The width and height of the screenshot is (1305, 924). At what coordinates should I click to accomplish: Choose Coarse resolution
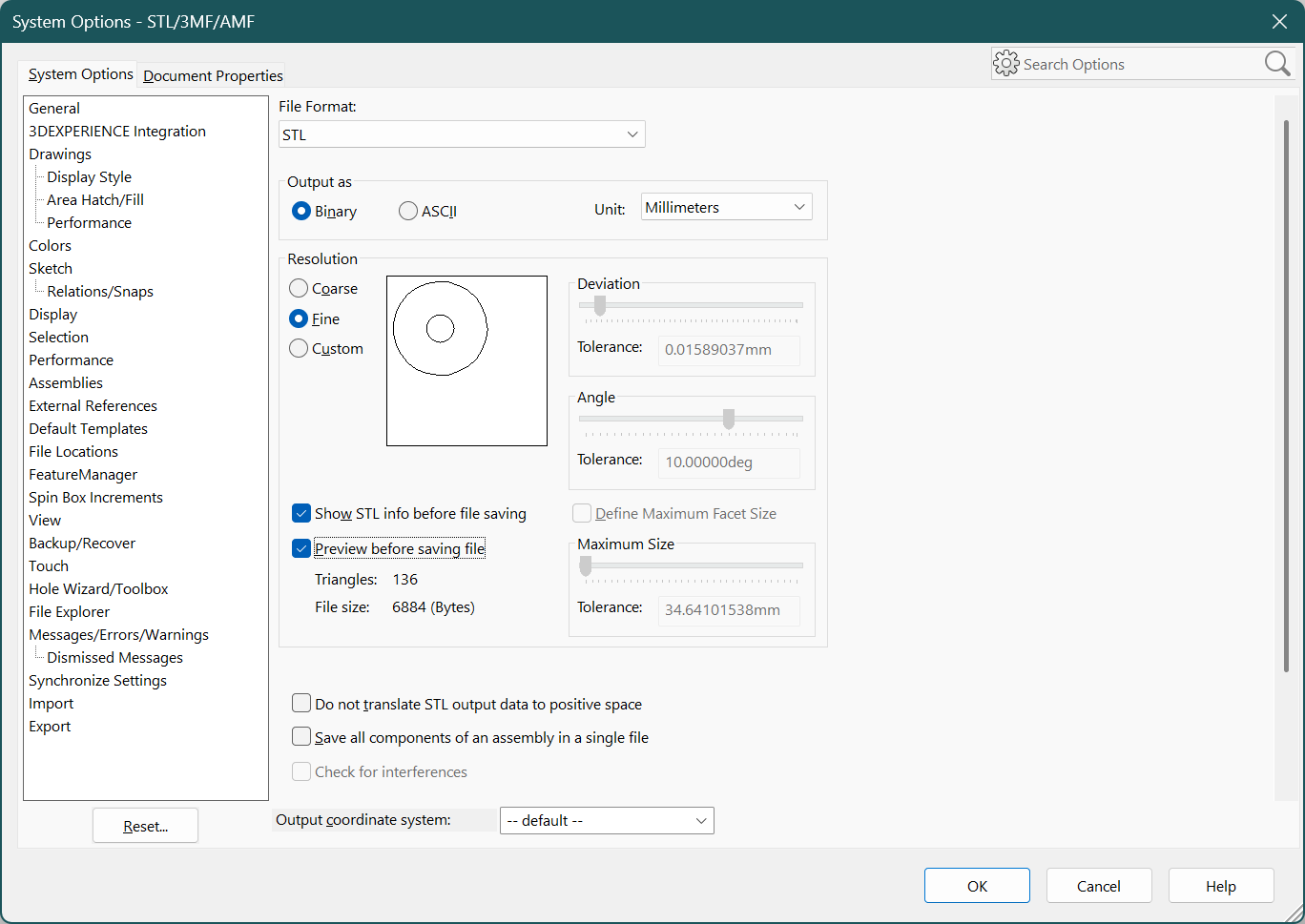click(299, 288)
